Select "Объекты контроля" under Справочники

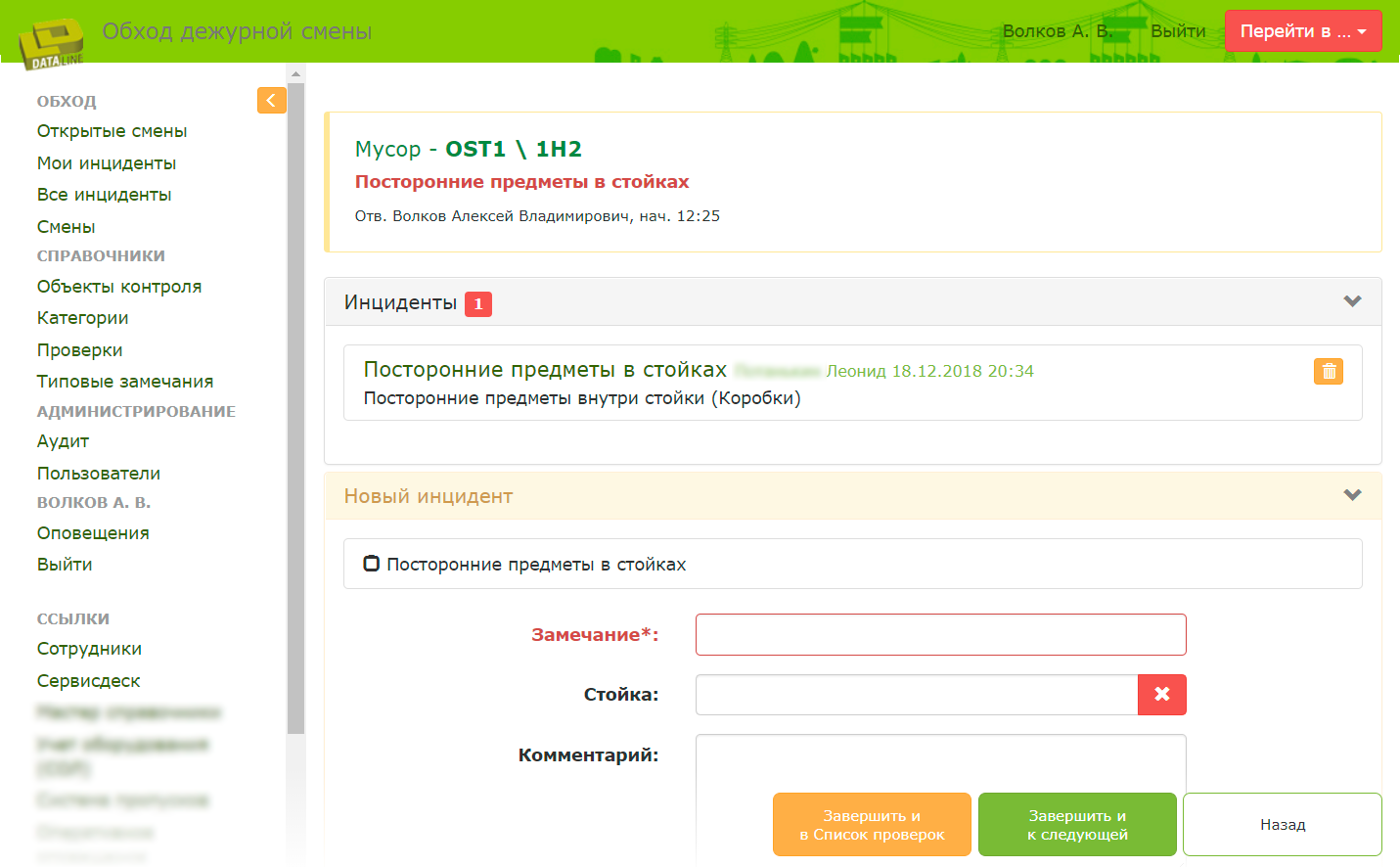point(118,286)
